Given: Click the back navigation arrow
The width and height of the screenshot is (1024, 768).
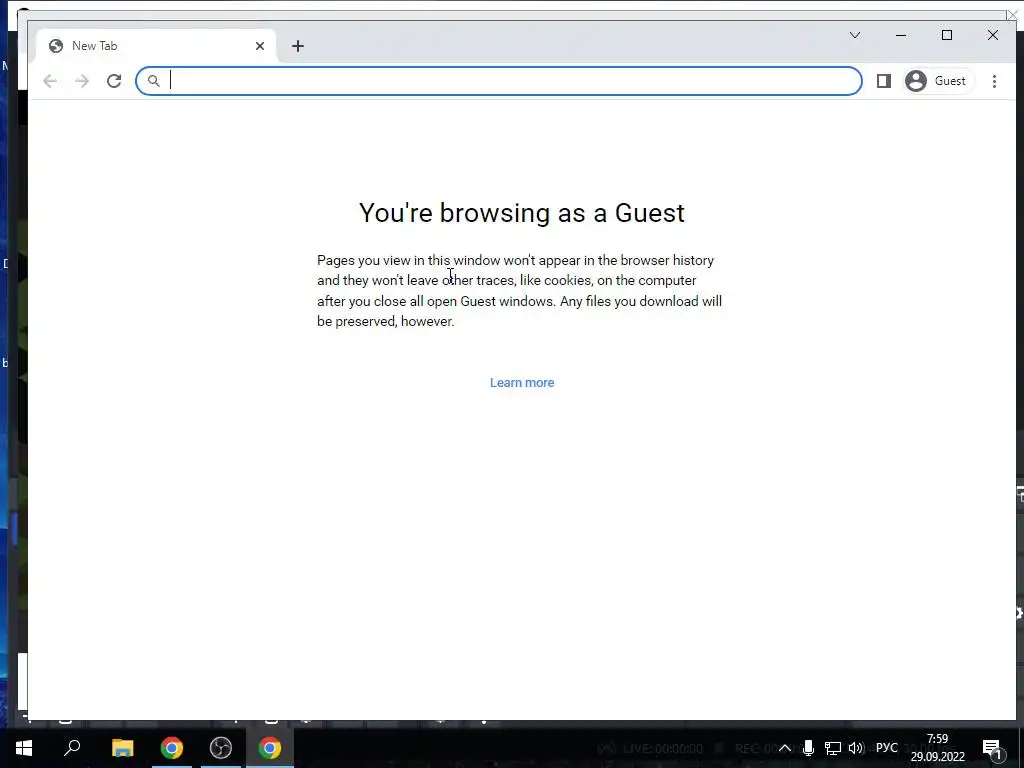Looking at the screenshot, I should coord(50,81).
